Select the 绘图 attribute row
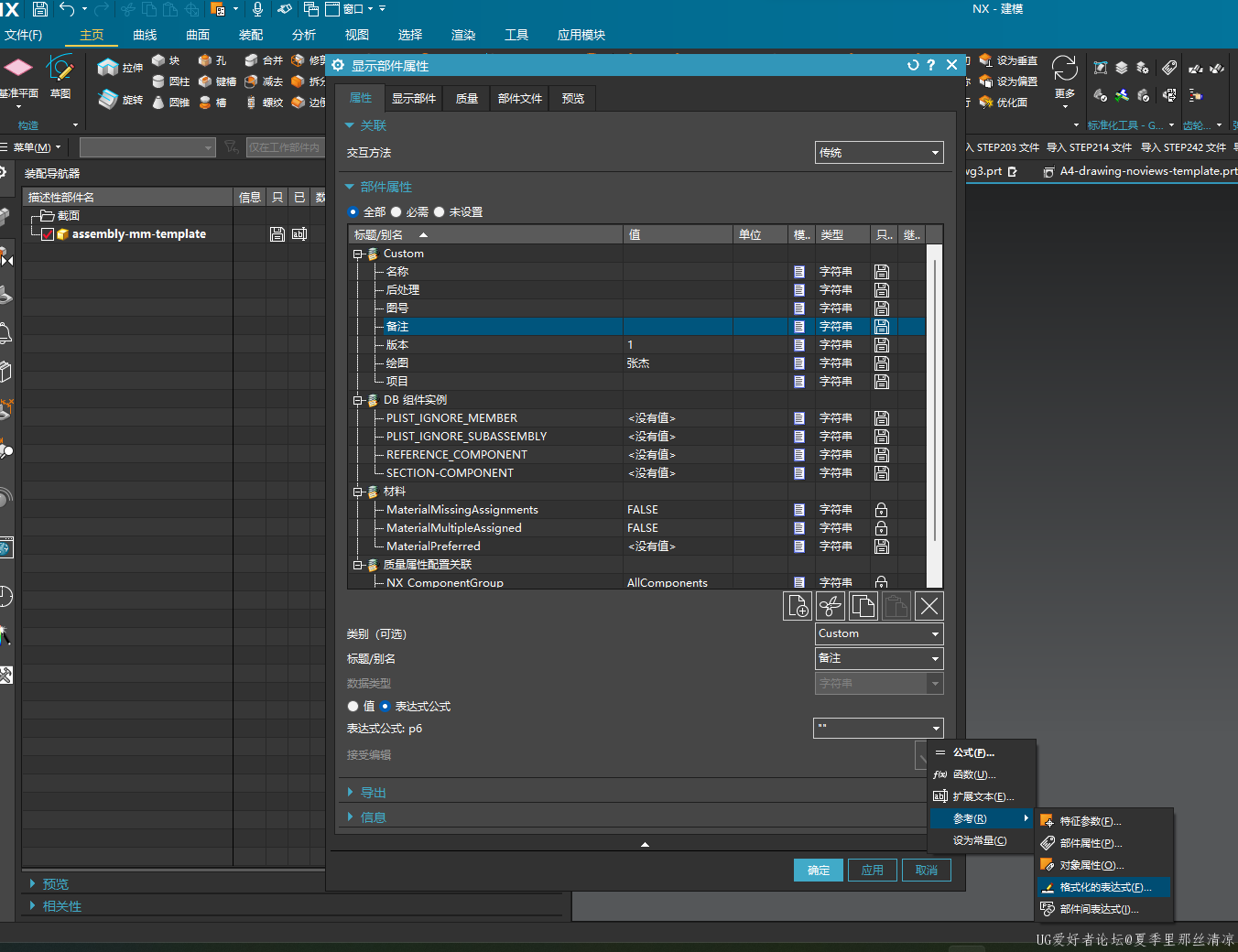This screenshot has width=1238, height=952. [636, 363]
